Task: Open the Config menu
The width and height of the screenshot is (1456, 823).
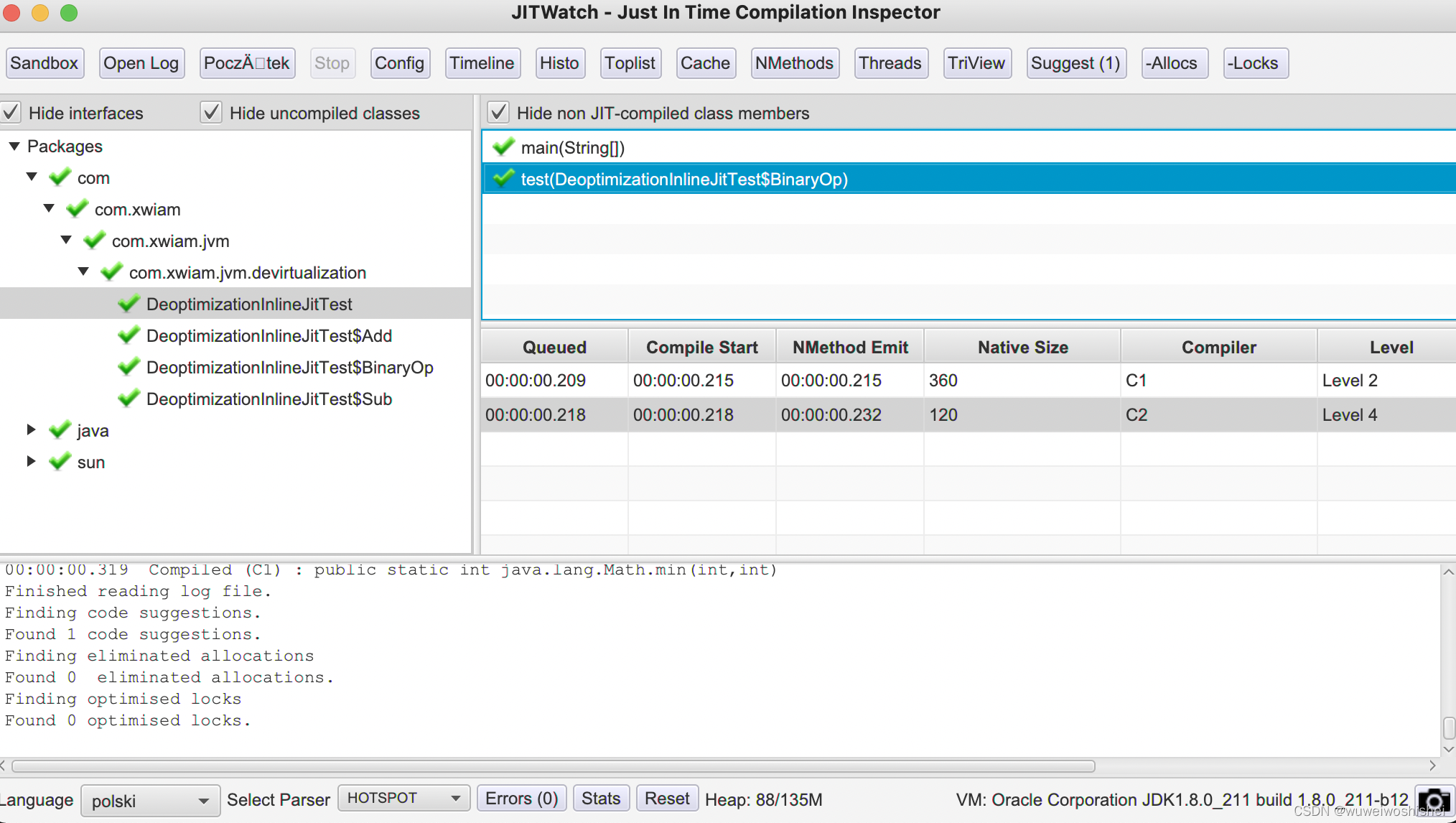Action: coord(400,63)
